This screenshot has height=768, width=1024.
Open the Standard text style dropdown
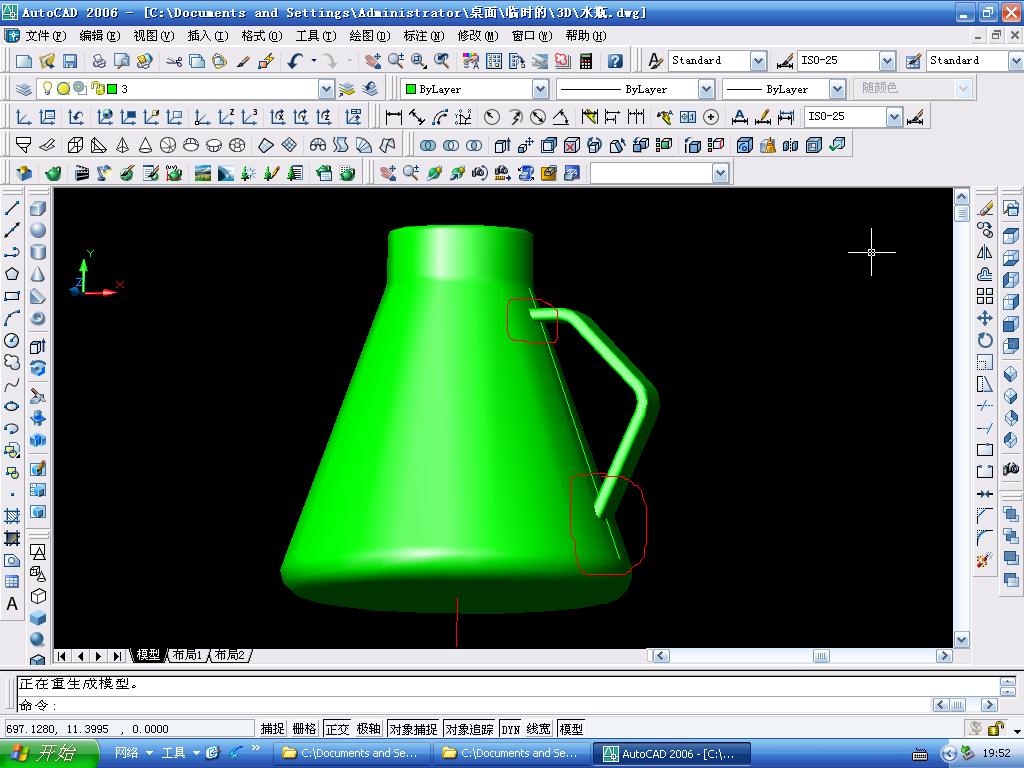[758, 61]
